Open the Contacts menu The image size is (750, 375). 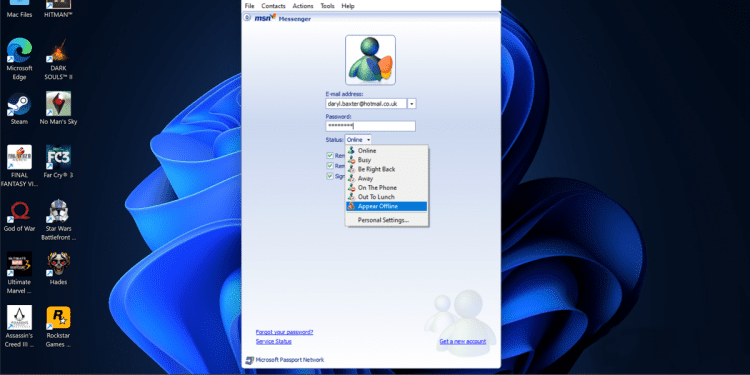[273, 6]
